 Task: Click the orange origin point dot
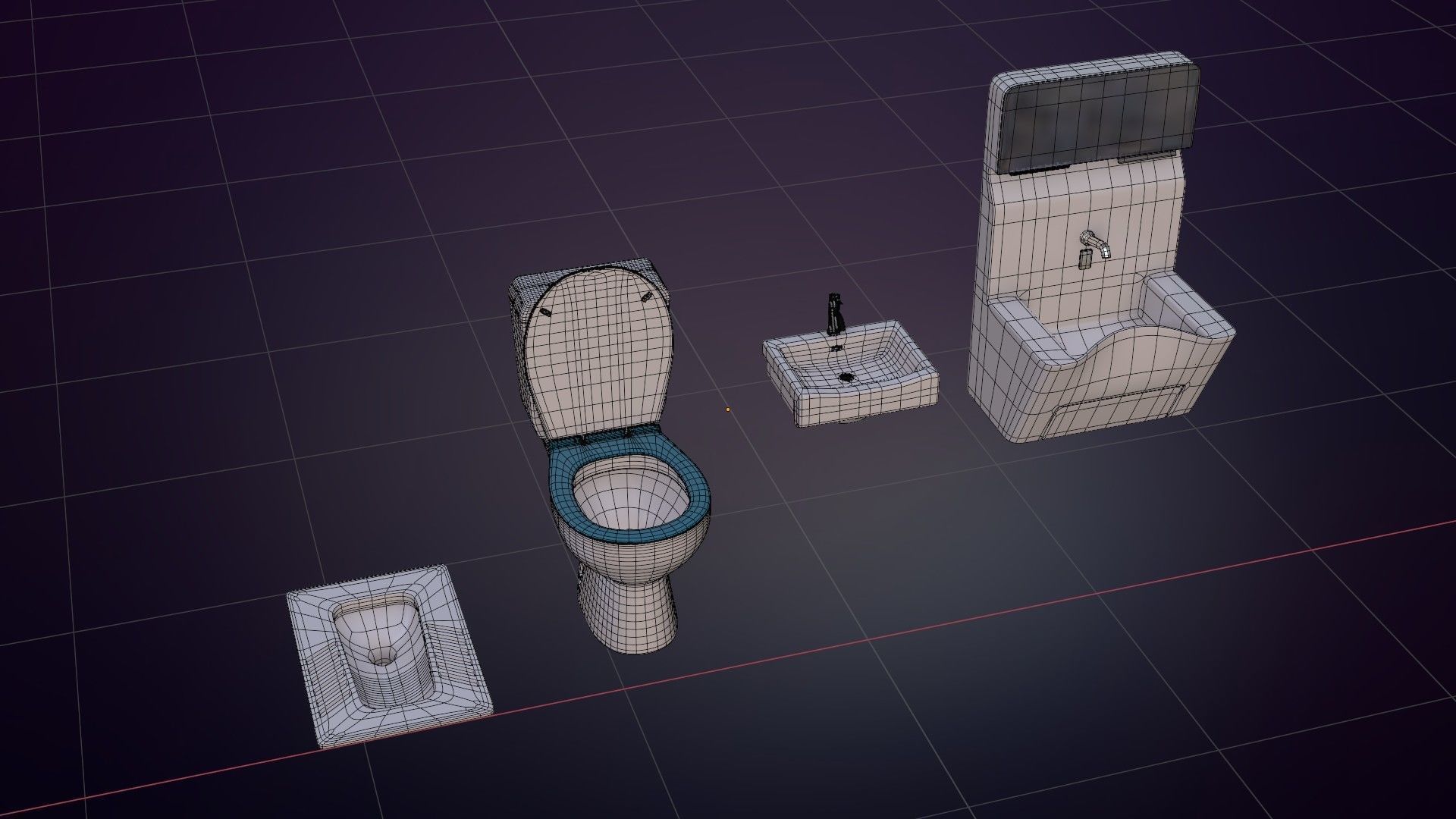[x=728, y=409]
